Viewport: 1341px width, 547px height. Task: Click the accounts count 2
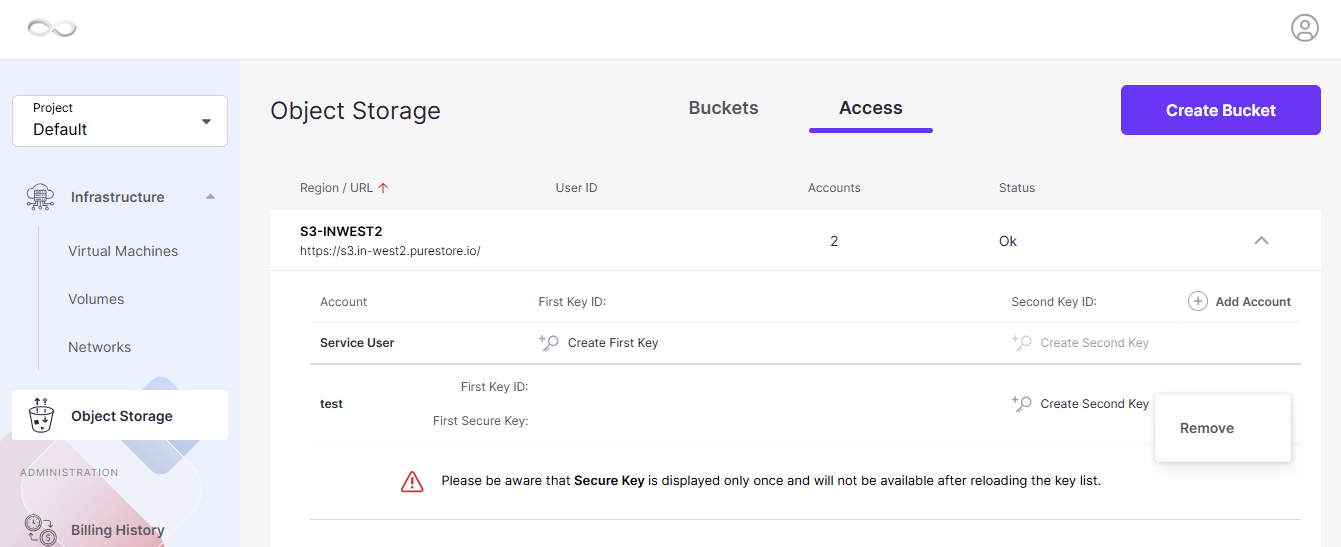point(834,241)
